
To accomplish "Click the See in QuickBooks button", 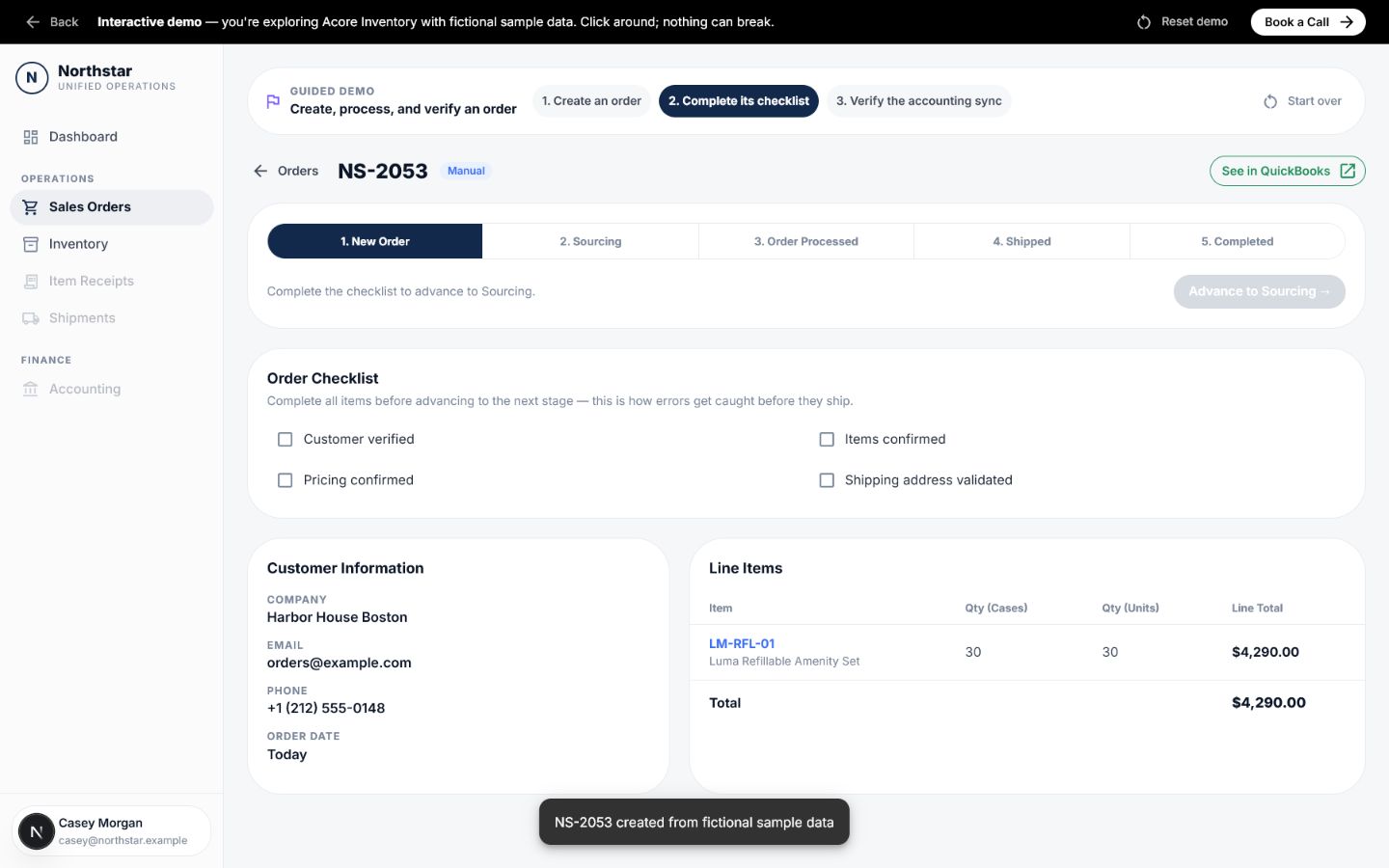I will click(x=1288, y=171).
